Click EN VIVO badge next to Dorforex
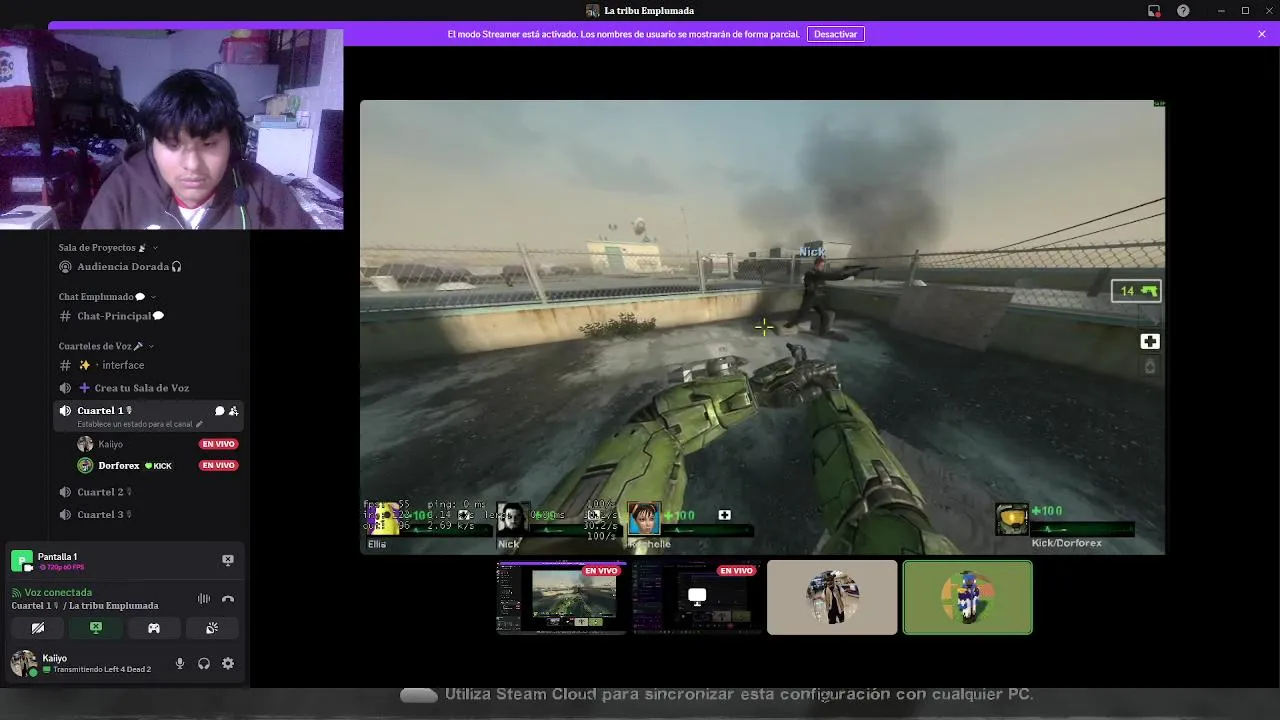1280x720 pixels. point(218,466)
